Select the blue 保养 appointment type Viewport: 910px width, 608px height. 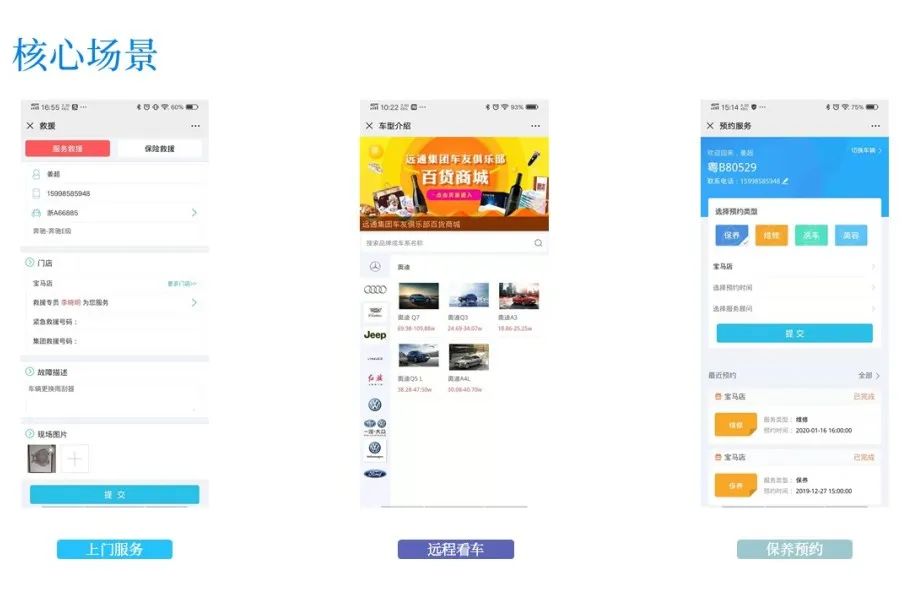731,235
